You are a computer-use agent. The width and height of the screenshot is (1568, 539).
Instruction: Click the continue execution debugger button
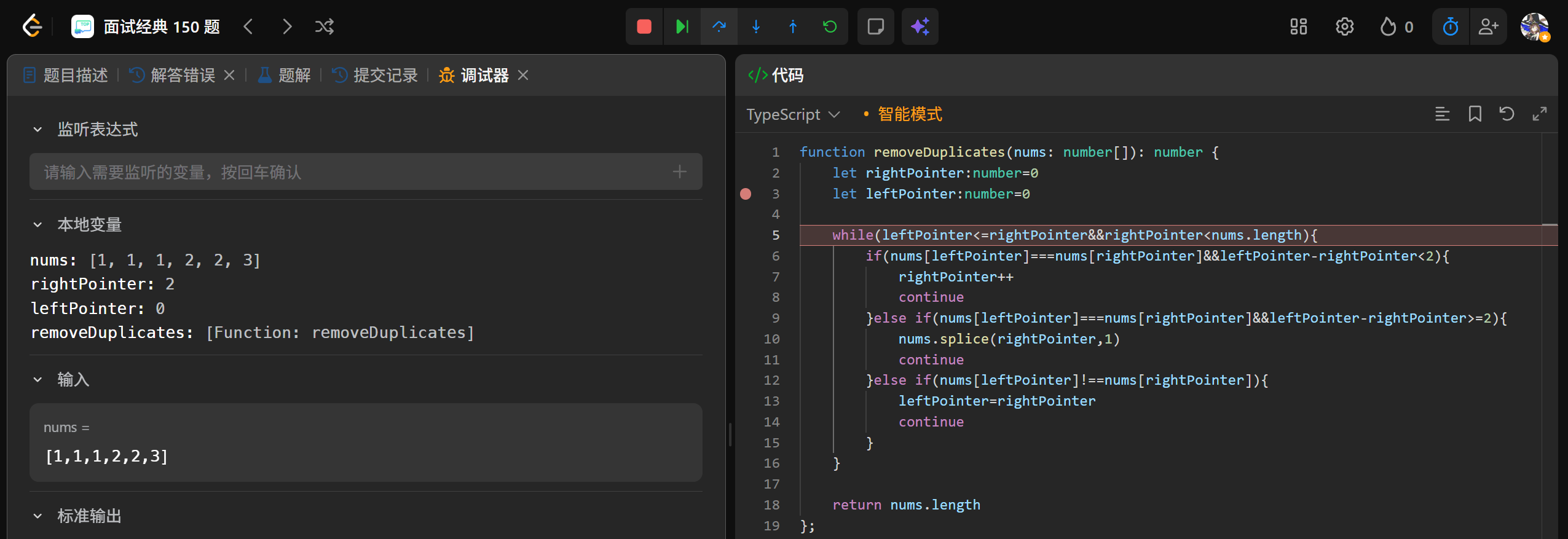click(x=682, y=26)
